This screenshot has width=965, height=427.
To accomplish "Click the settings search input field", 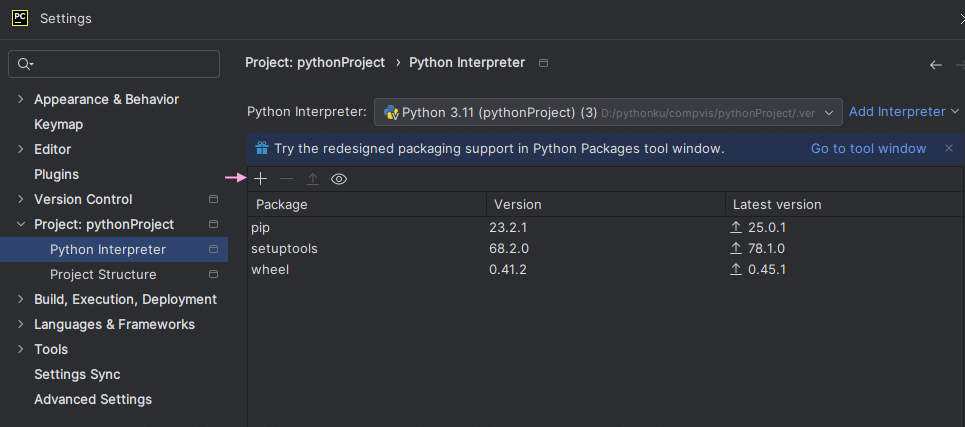I will 114,64.
